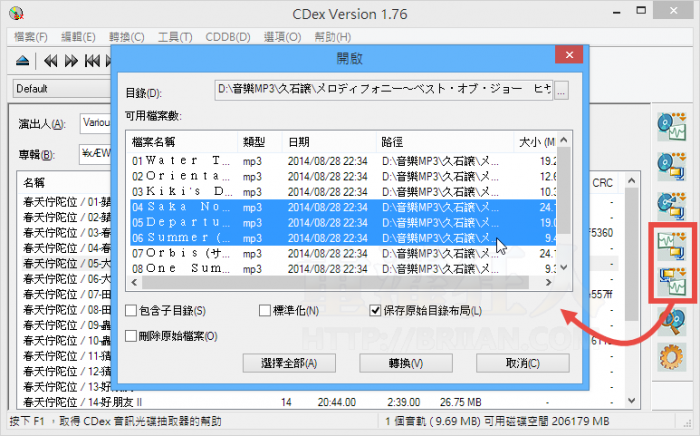
Task: Click file list scroll up arrow
Action: tap(564, 140)
